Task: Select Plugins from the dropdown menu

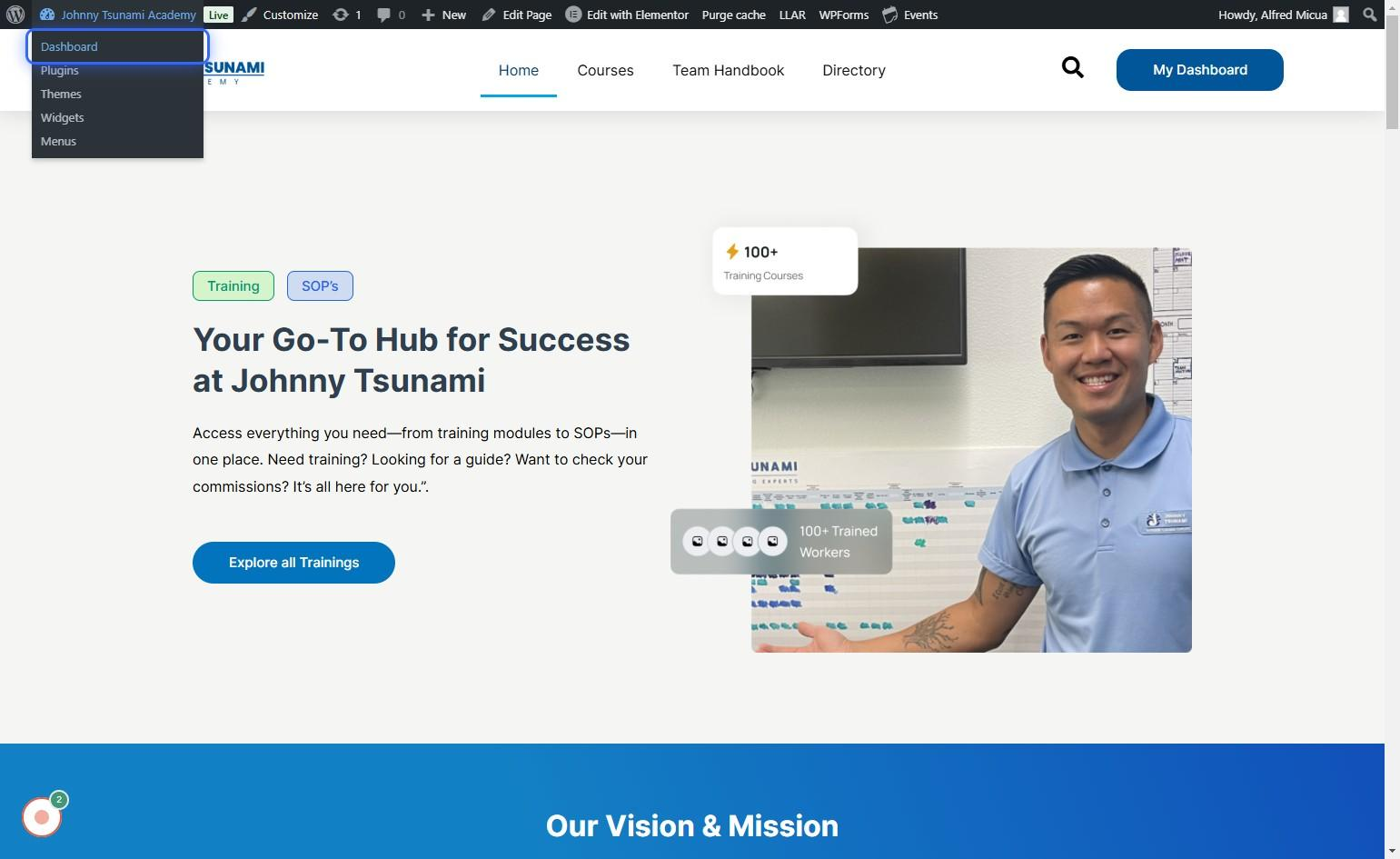Action: coord(60,70)
